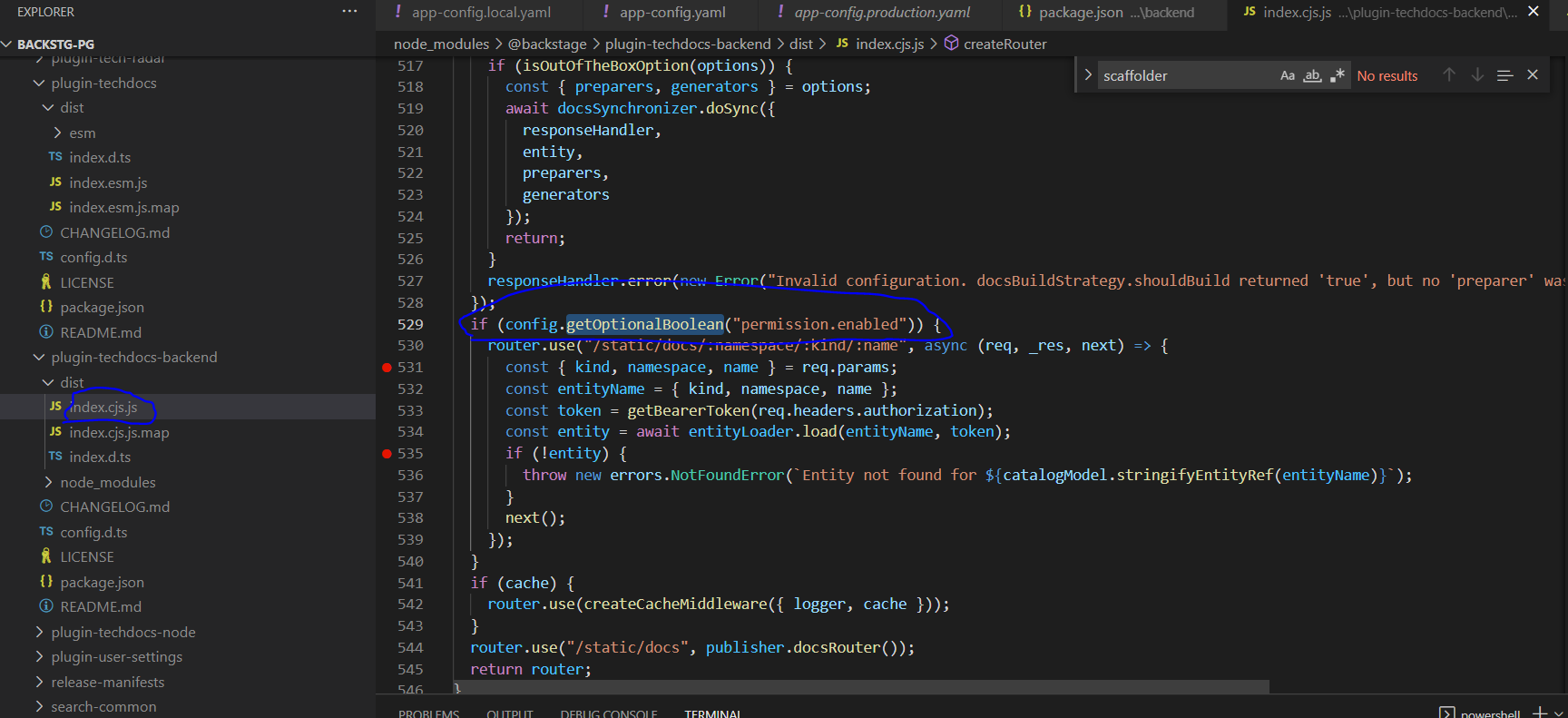Click dist in the breadcrumb path
This screenshot has height=718, width=1568.
click(x=801, y=44)
